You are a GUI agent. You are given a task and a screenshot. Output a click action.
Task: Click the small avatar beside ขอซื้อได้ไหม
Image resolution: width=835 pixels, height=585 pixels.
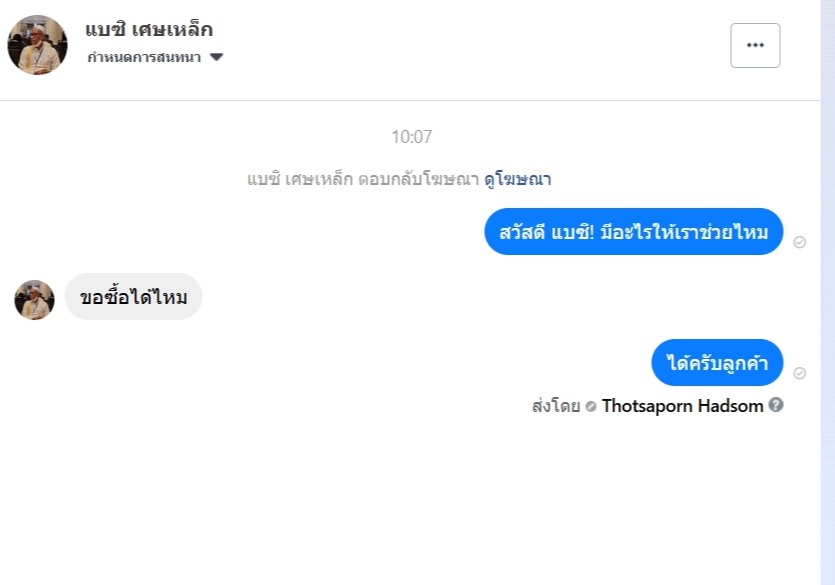click(x=34, y=300)
